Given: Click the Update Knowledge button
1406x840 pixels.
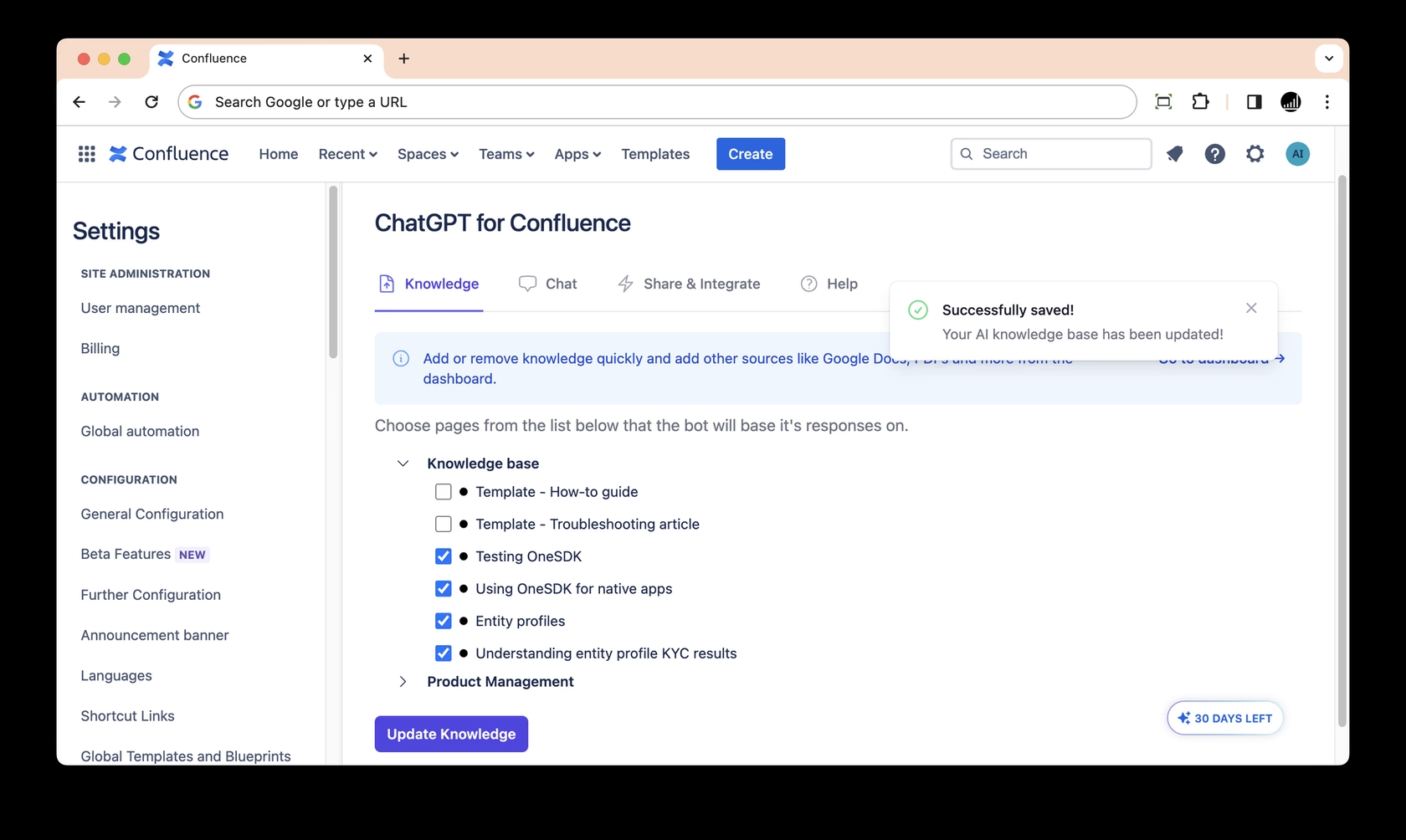Looking at the screenshot, I should pyautogui.click(x=451, y=734).
